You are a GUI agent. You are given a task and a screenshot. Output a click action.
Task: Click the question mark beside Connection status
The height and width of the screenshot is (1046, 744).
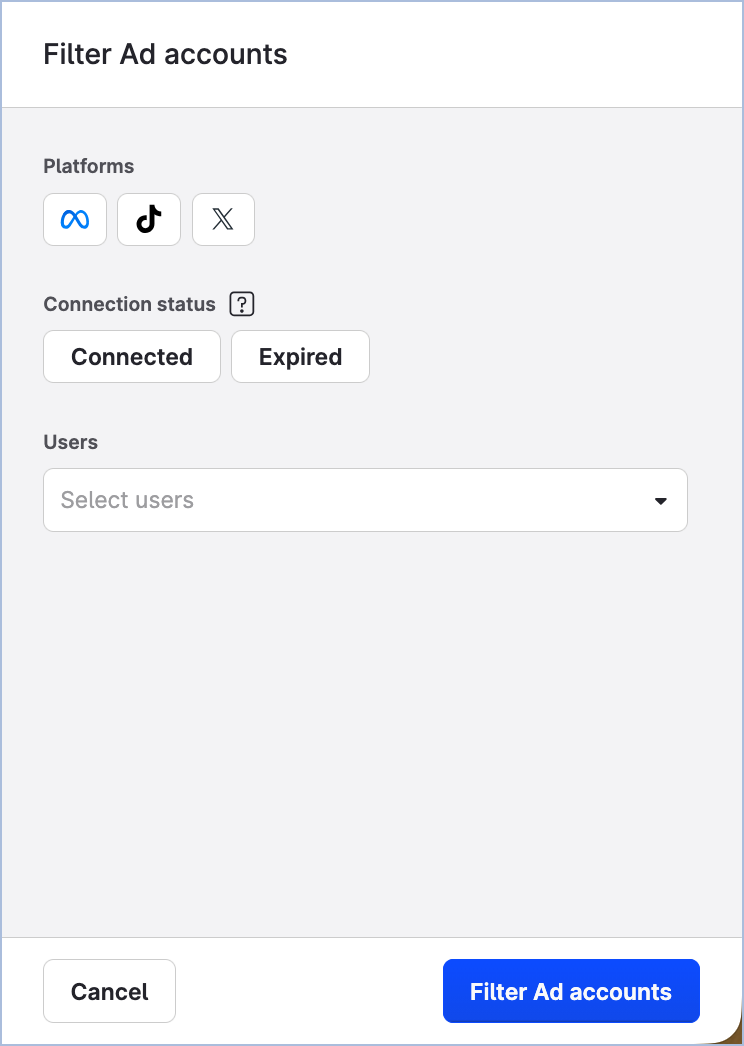(241, 304)
